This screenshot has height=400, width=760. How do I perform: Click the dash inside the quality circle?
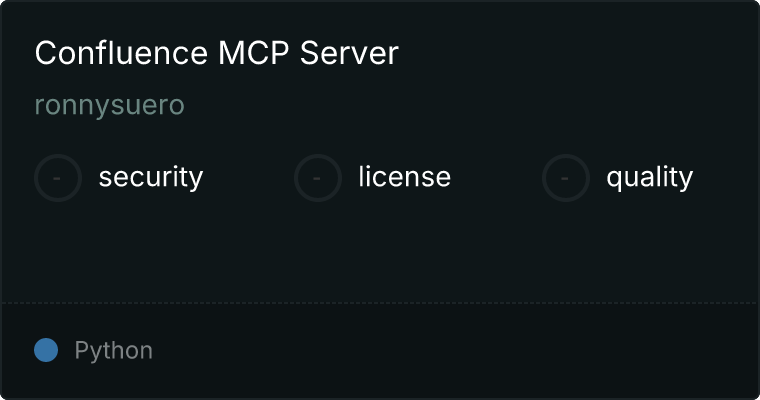(x=565, y=178)
